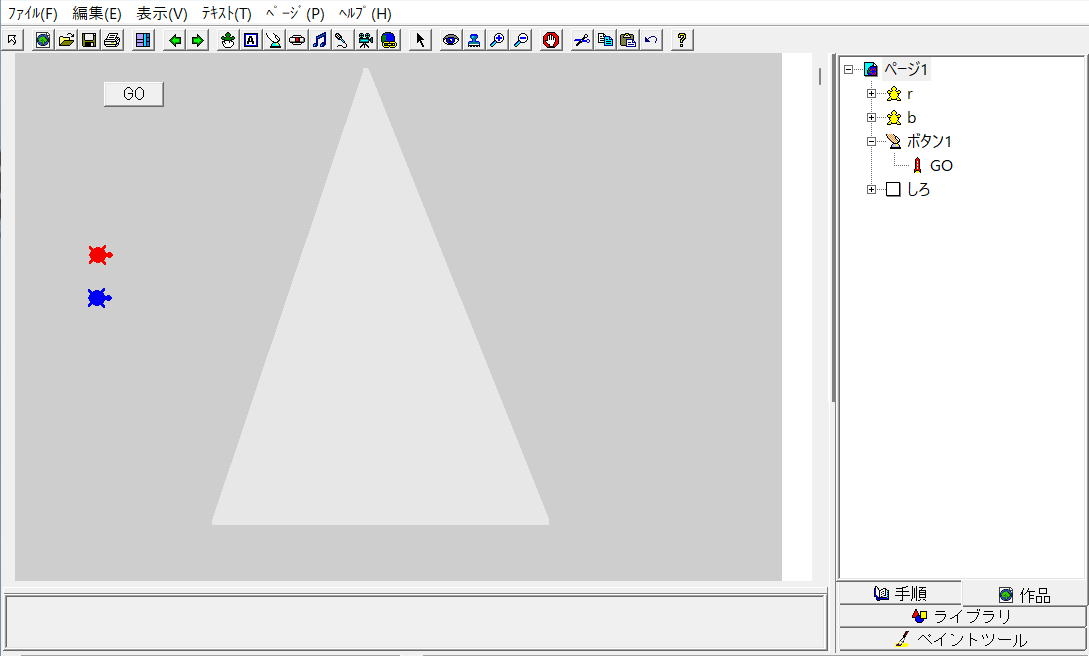1089x656 pixels.
Task: Collapse the ボタン1 tree node
Action: (871, 142)
